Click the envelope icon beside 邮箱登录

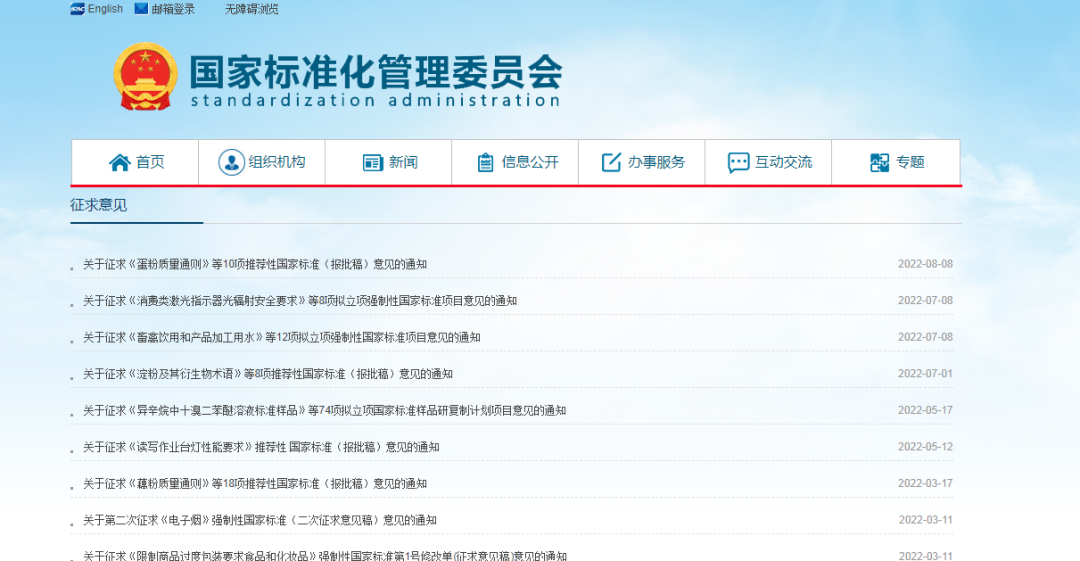pyautogui.click(x=141, y=9)
